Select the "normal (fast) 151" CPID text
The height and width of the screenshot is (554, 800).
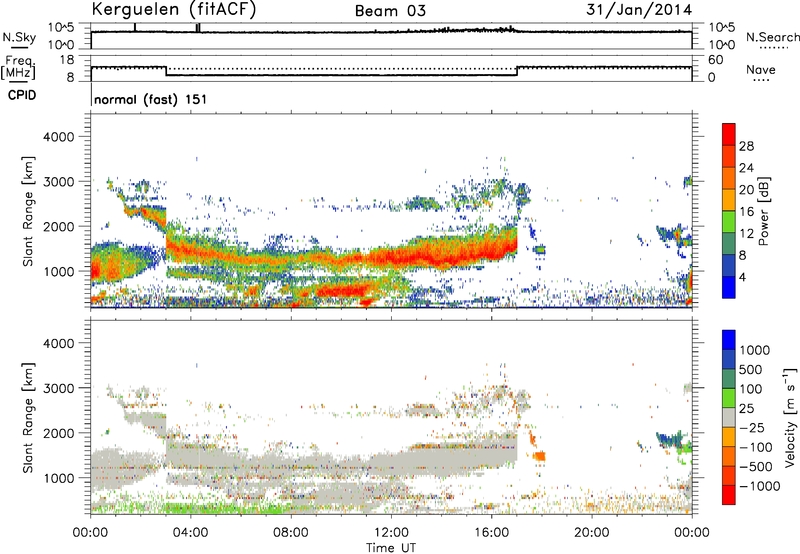coord(151,99)
